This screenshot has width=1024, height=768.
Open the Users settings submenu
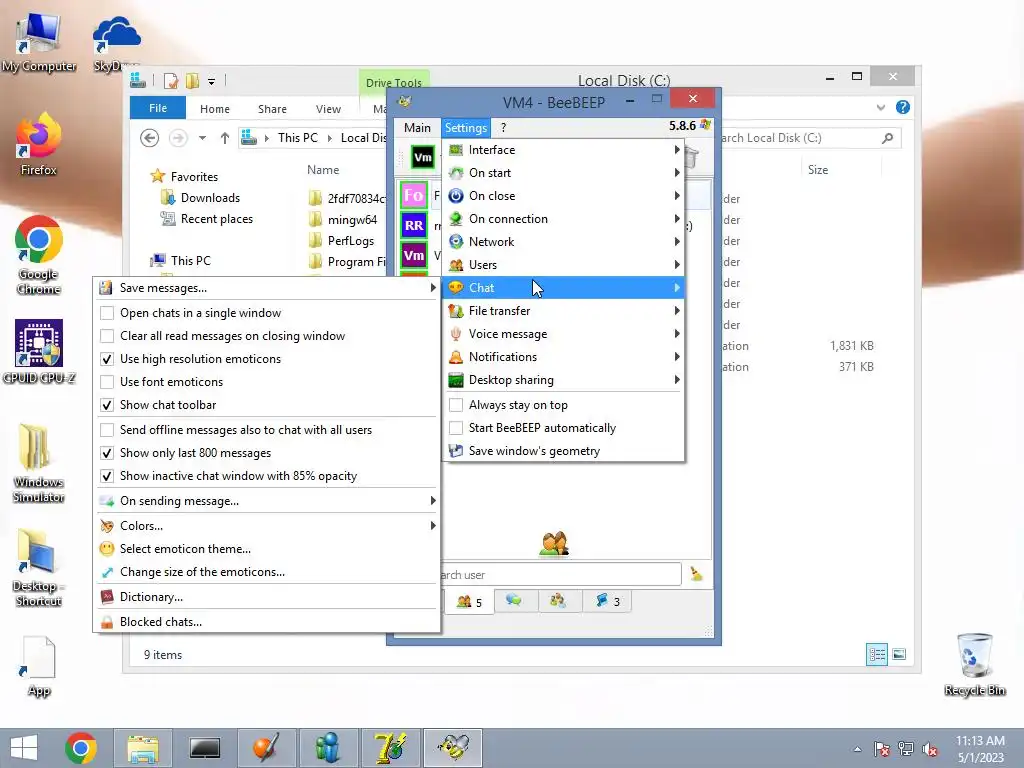click(x=564, y=264)
